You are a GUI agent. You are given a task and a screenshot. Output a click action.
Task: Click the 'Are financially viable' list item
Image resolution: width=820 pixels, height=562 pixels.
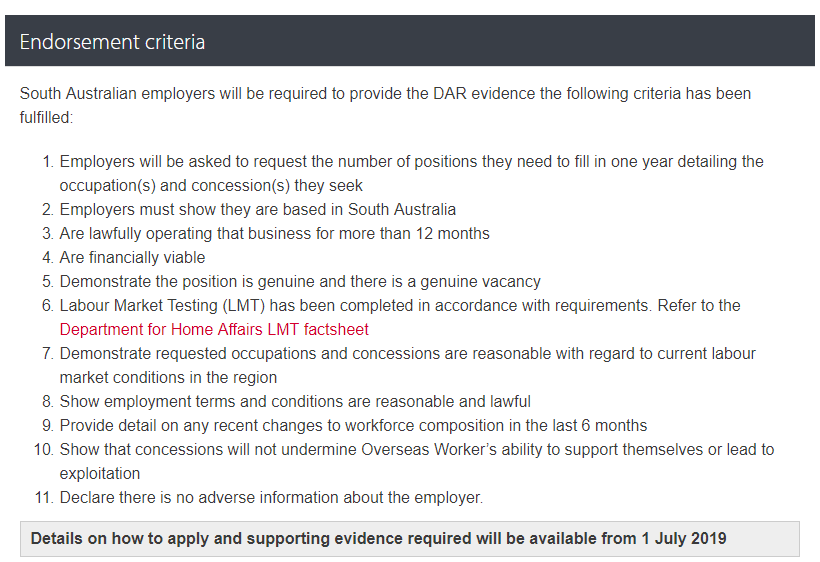[132, 257]
